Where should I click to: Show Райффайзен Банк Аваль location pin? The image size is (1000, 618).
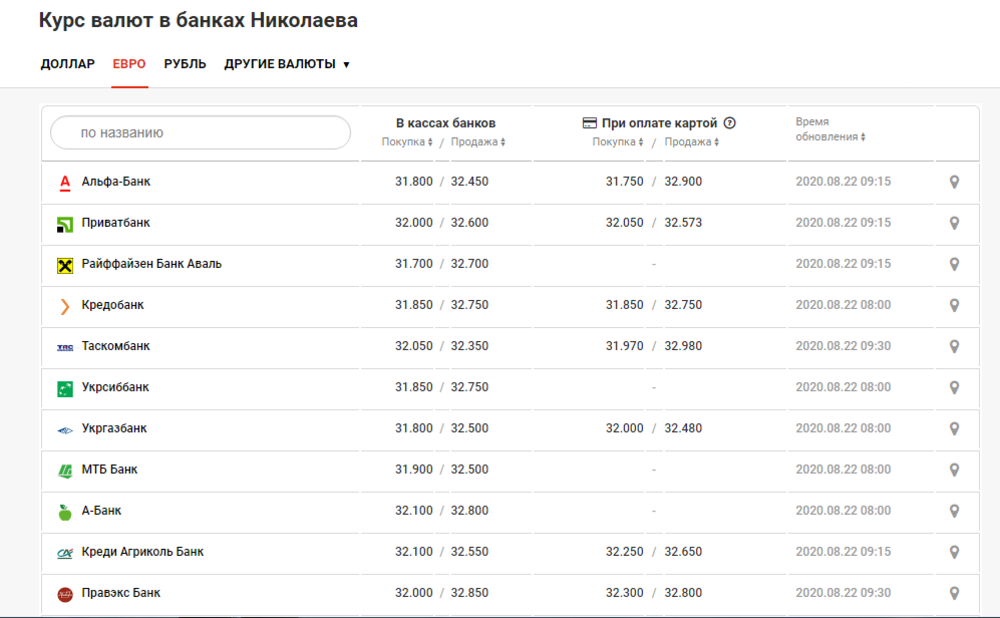click(954, 264)
